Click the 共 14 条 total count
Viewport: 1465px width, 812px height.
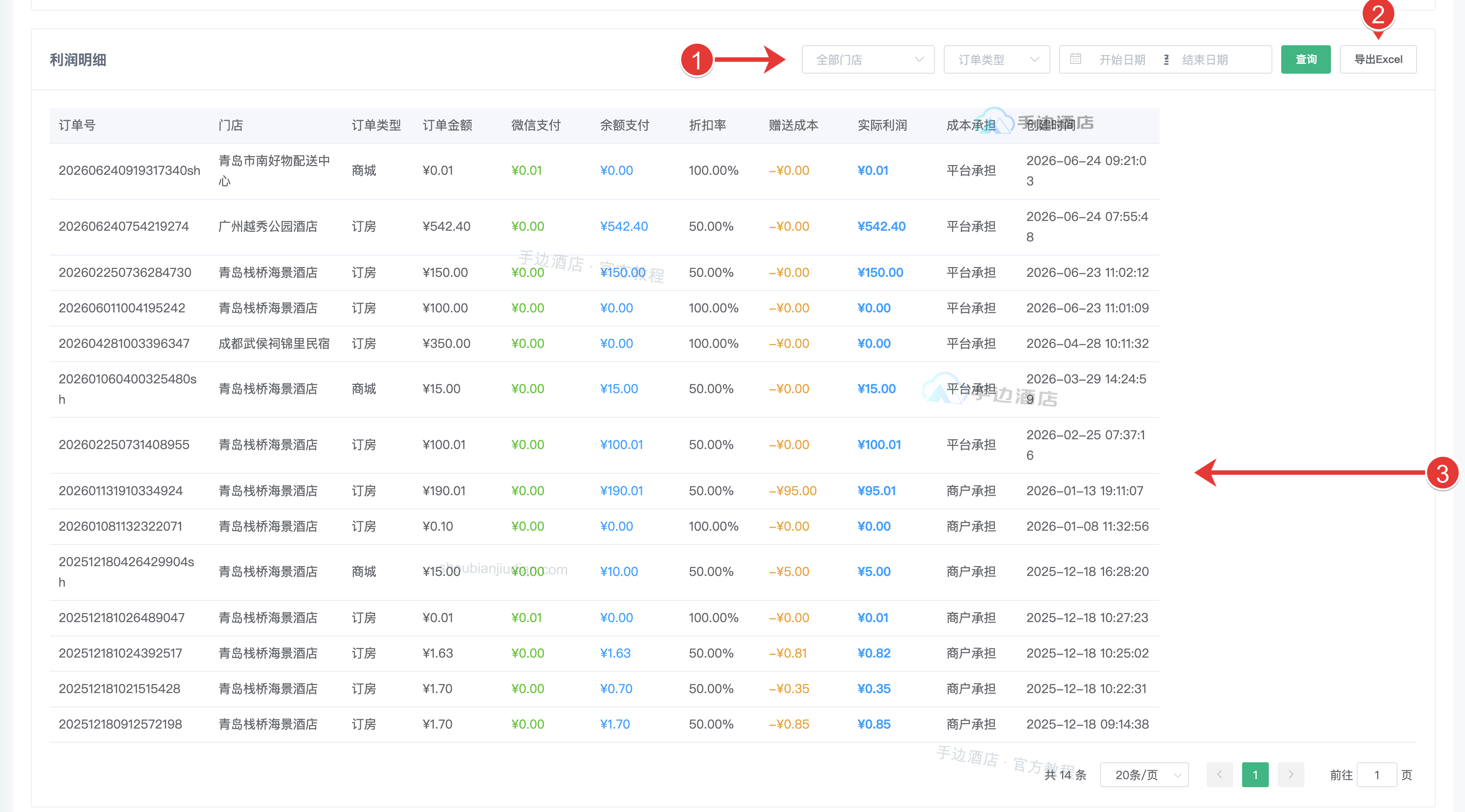tap(1066, 775)
